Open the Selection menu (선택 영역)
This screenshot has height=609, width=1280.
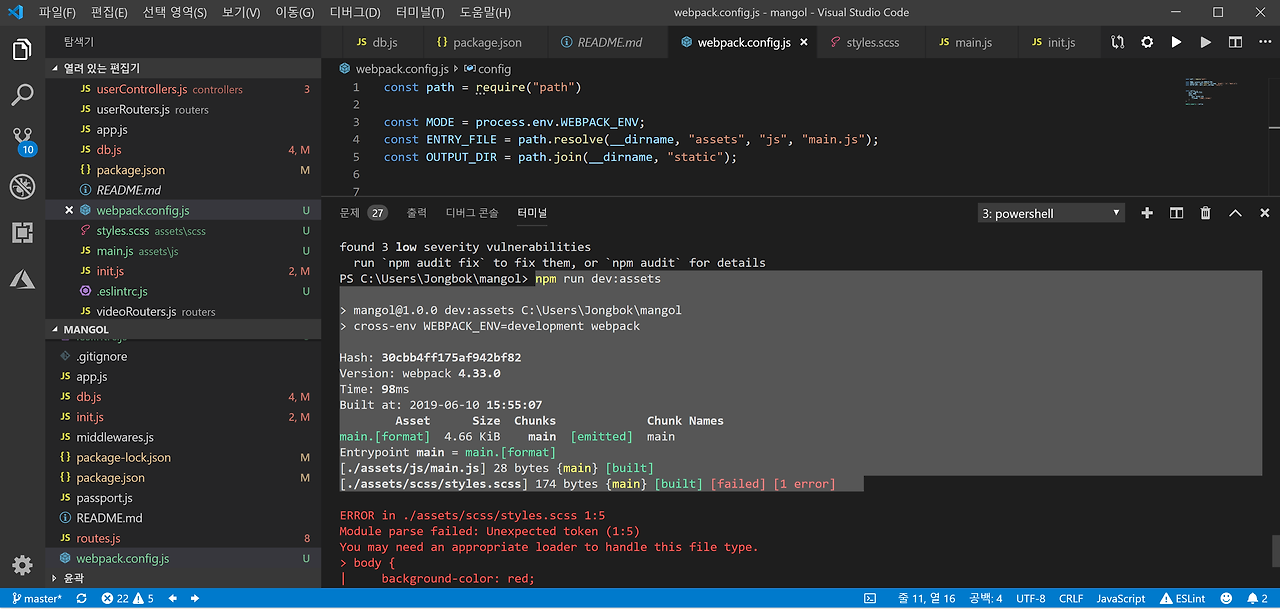point(175,13)
